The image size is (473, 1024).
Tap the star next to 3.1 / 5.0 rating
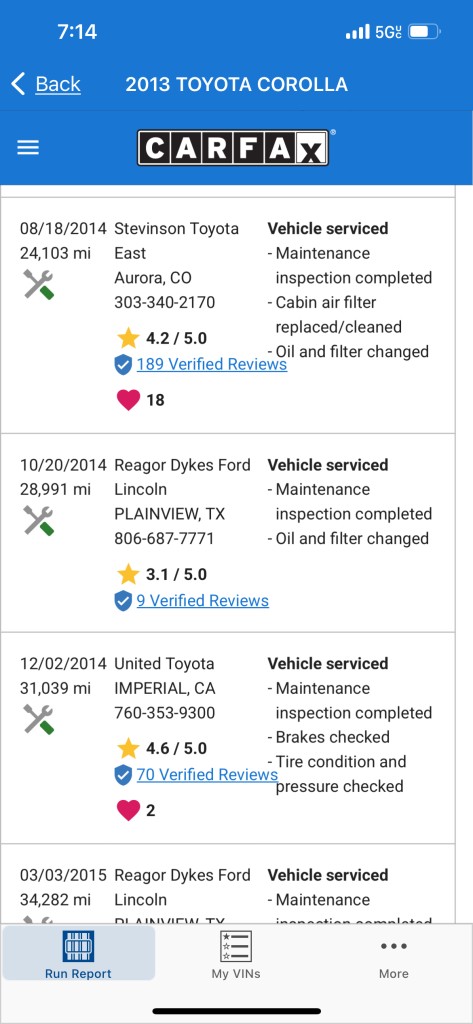128,574
